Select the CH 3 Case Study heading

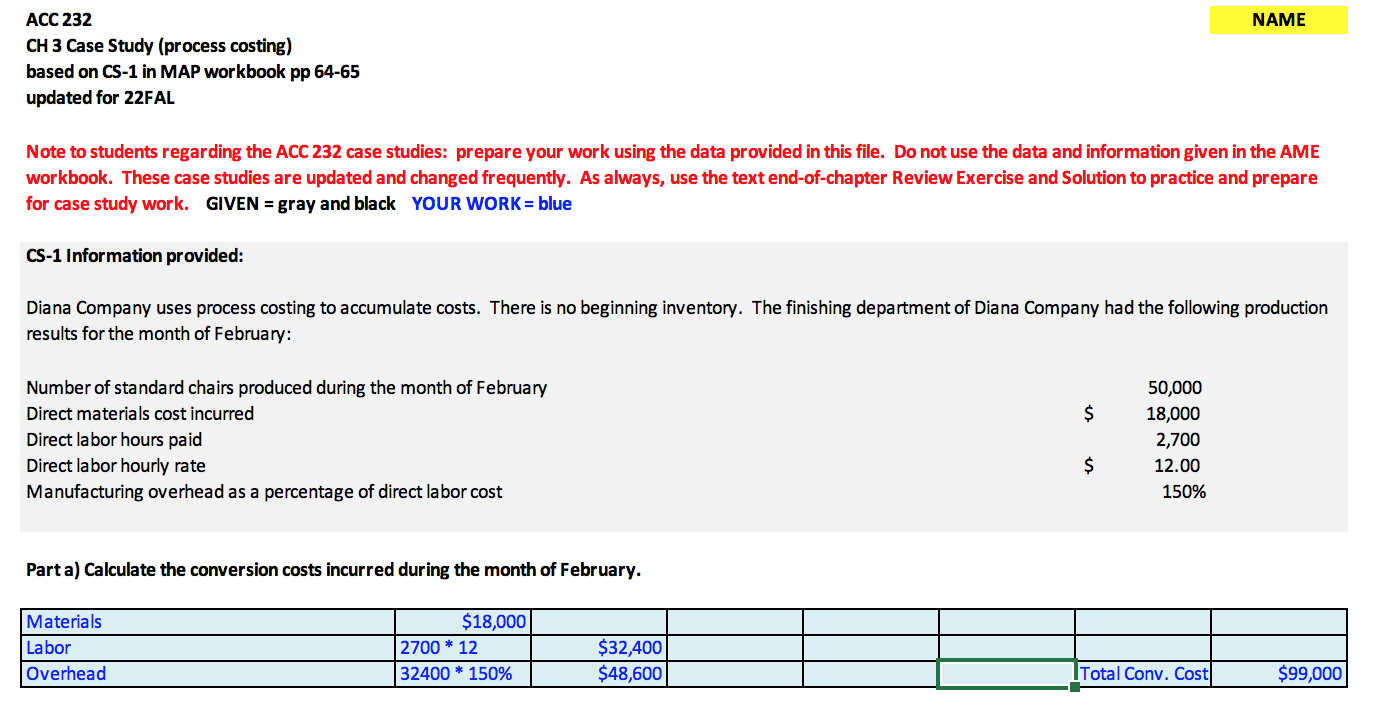(146, 45)
